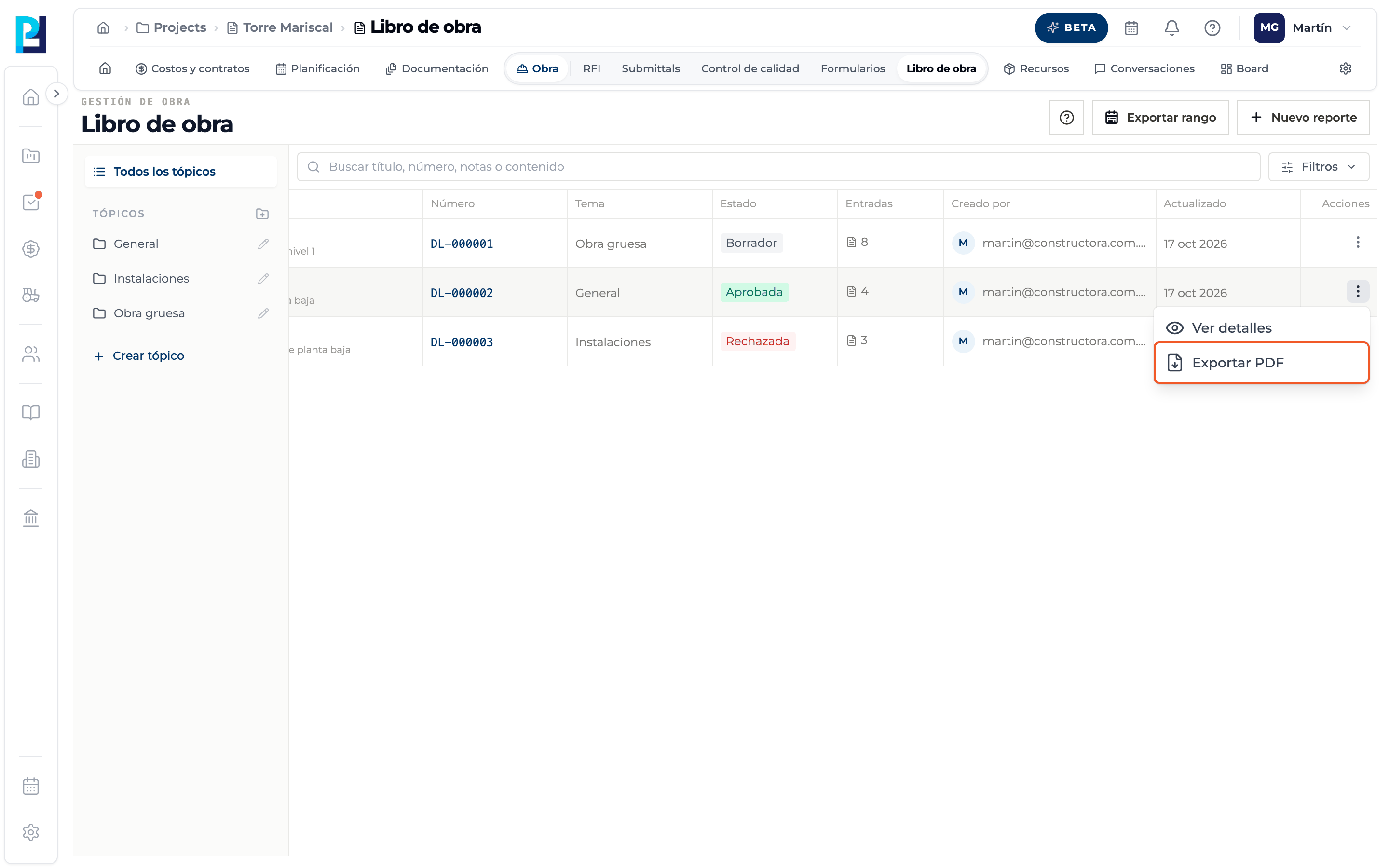Open actions menu for DL-000002 row
Viewport: 1389px width, 868px height.
point(1358,292)
